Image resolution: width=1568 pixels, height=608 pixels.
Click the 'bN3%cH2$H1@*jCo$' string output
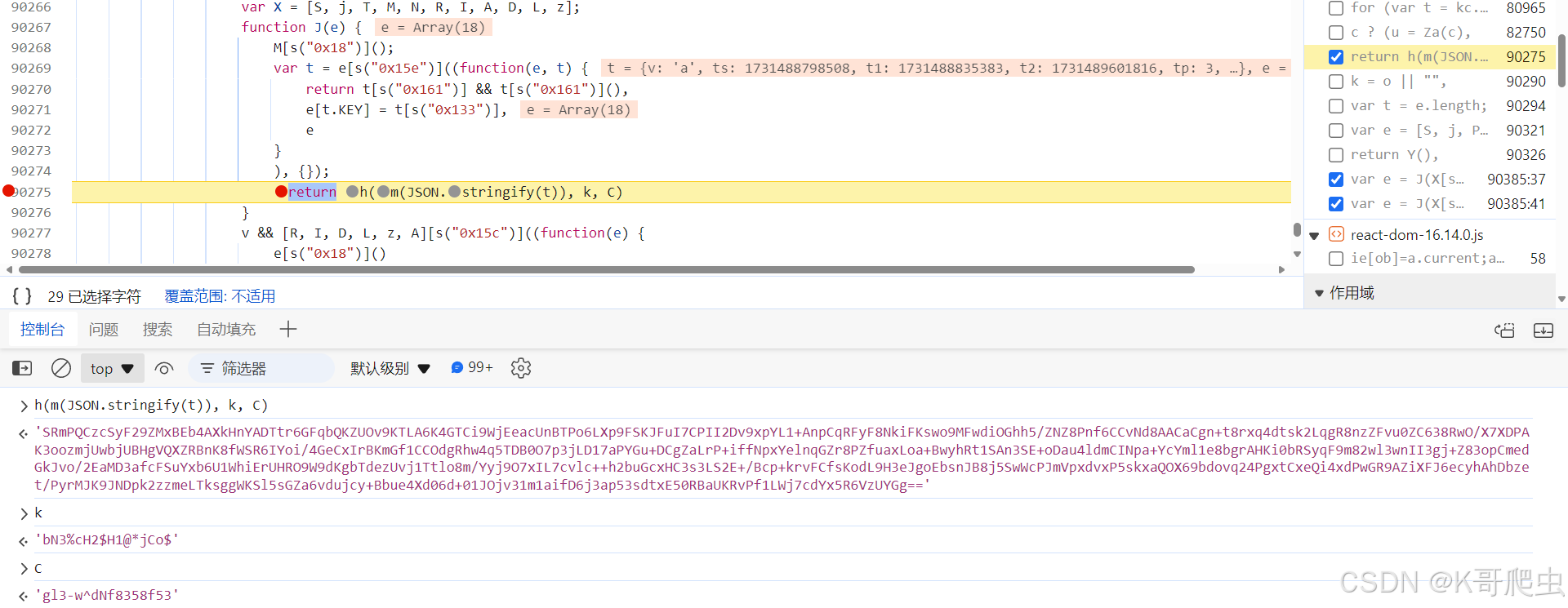pyautogui.click(x=106, y=540)
